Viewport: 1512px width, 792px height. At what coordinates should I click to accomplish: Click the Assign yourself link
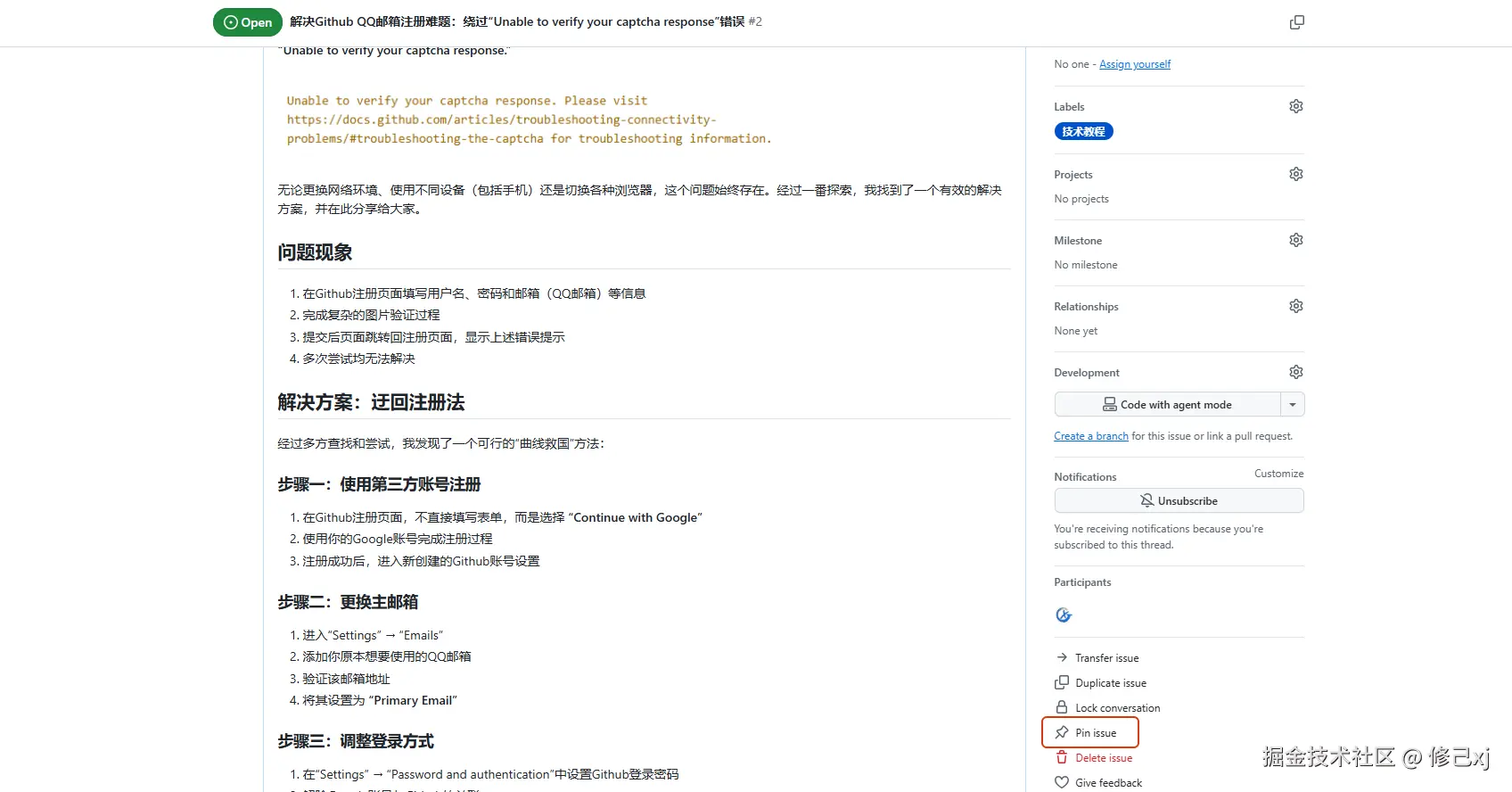click(x=1135, y=64)
